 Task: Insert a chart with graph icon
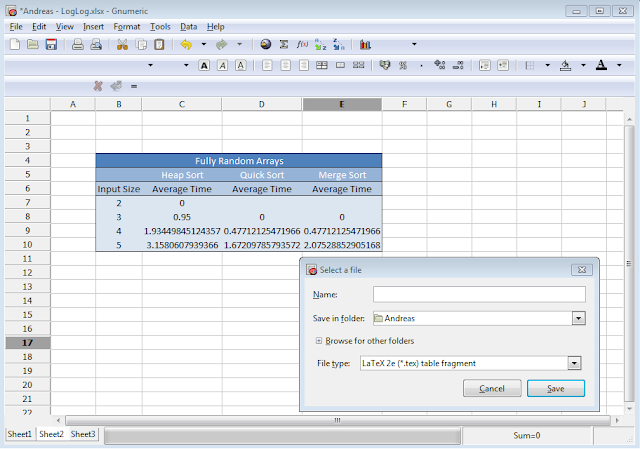coord(365,44)
